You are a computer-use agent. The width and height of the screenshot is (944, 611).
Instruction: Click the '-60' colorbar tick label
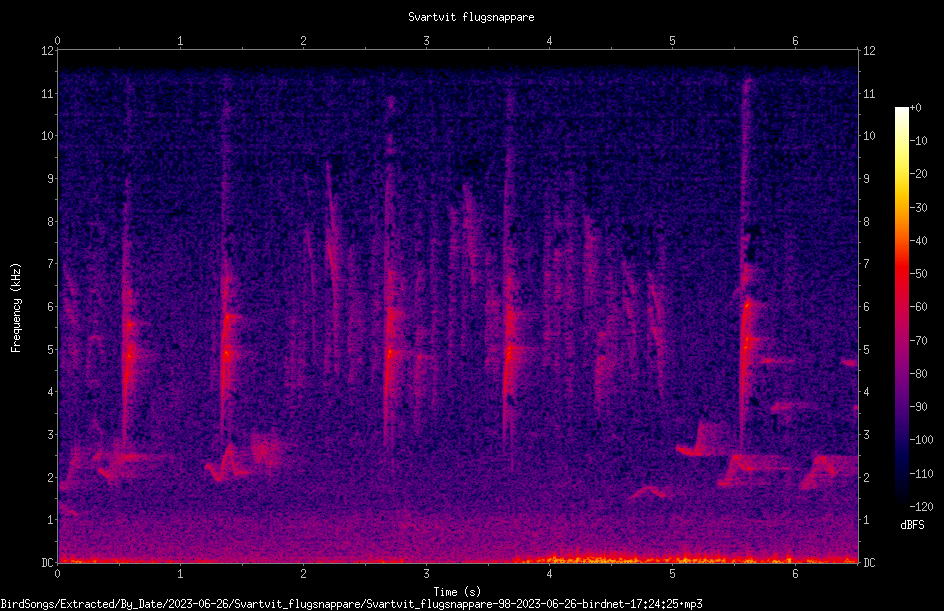click(x=918, y=307)
